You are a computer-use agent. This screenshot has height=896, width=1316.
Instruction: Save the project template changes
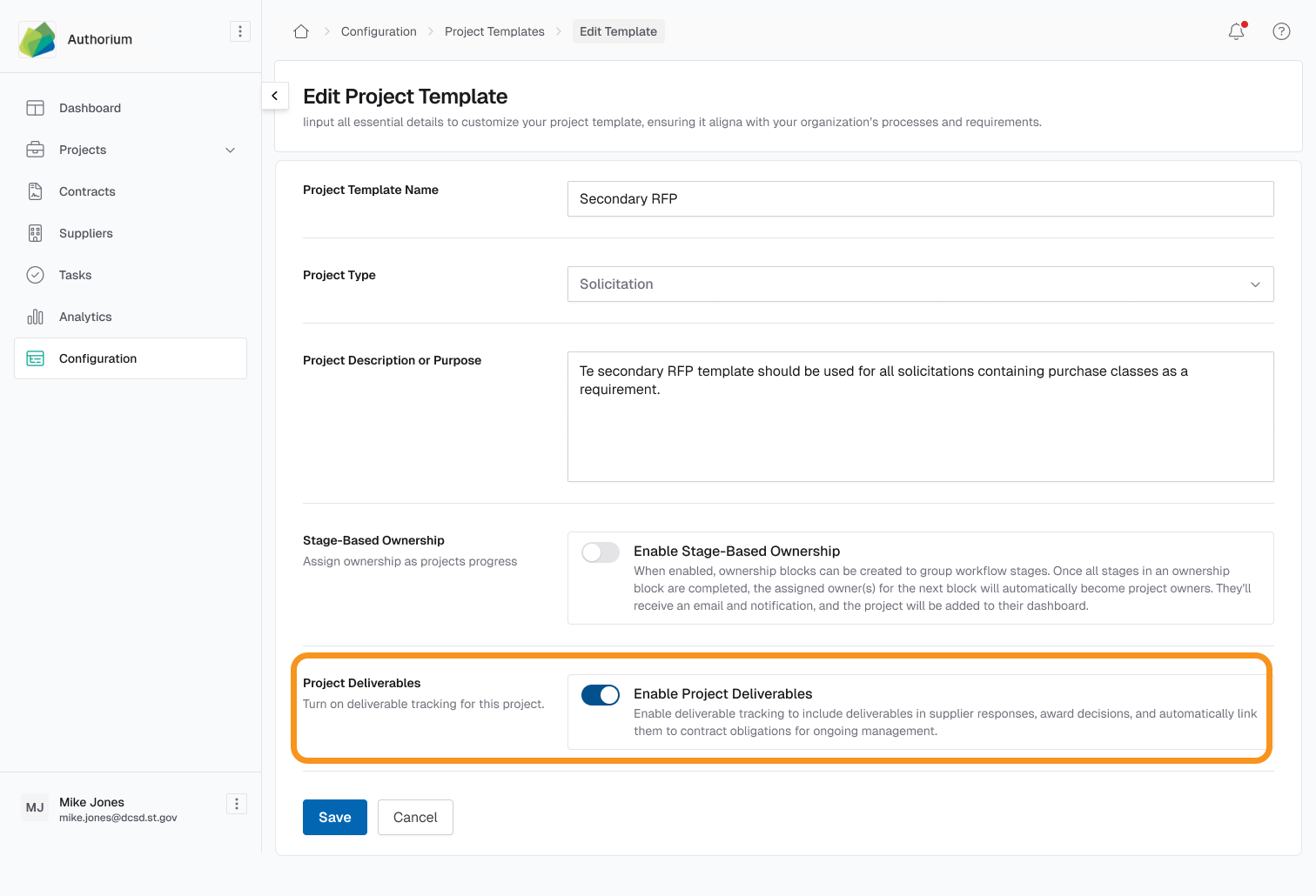click(334, 817)
